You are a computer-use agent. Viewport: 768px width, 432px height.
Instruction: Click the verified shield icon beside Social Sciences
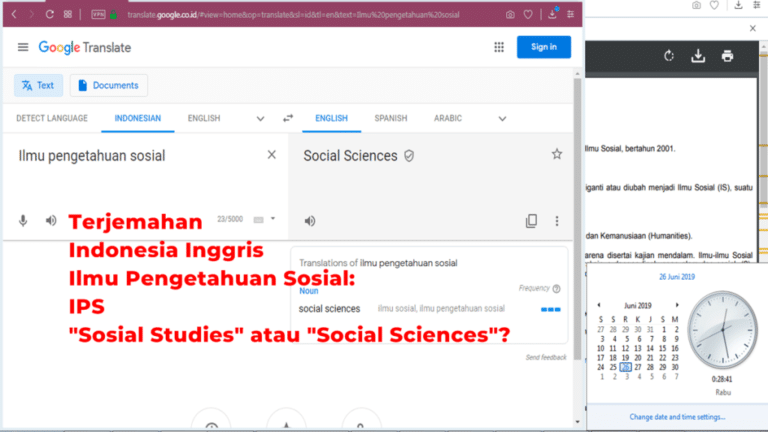pos(409,156)
